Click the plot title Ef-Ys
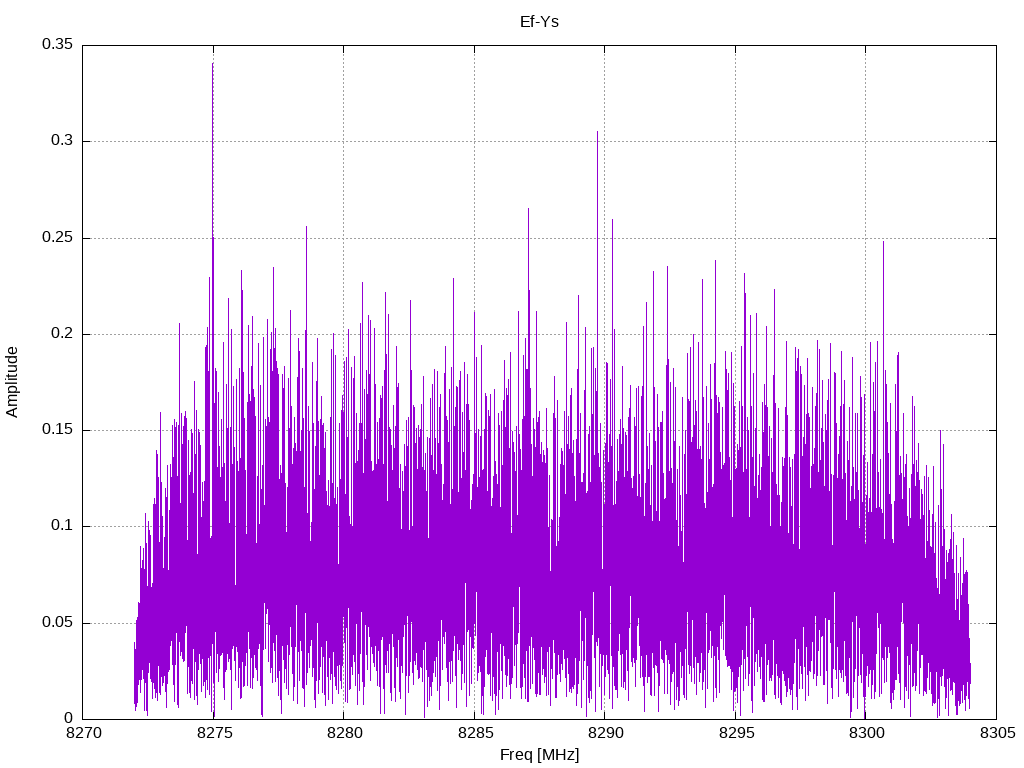 pos(539,21)
